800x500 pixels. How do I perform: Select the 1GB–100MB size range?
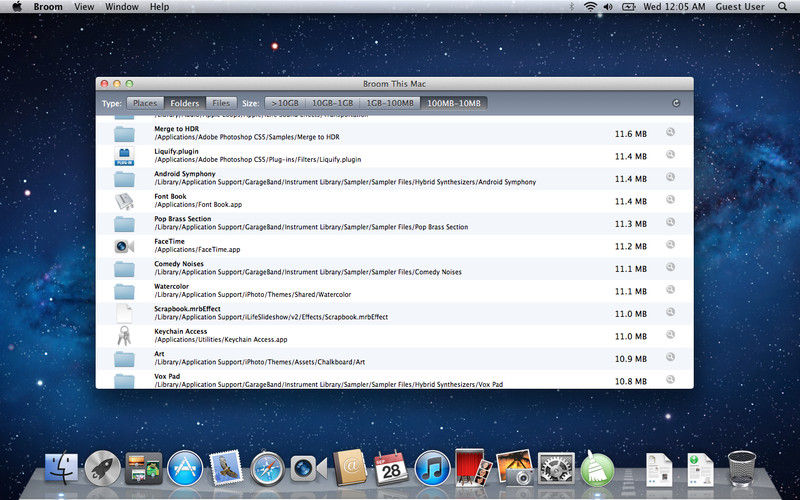tap(390, 103)
